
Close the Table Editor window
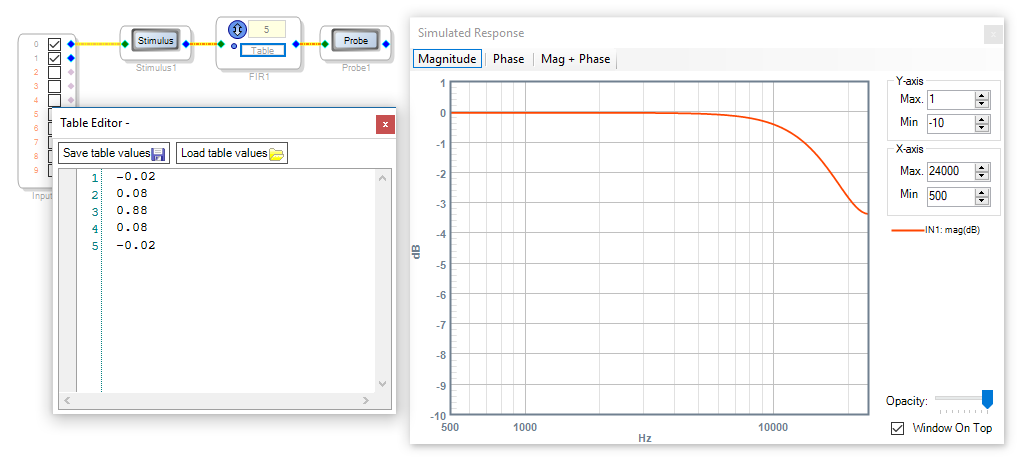pos(385,124)
